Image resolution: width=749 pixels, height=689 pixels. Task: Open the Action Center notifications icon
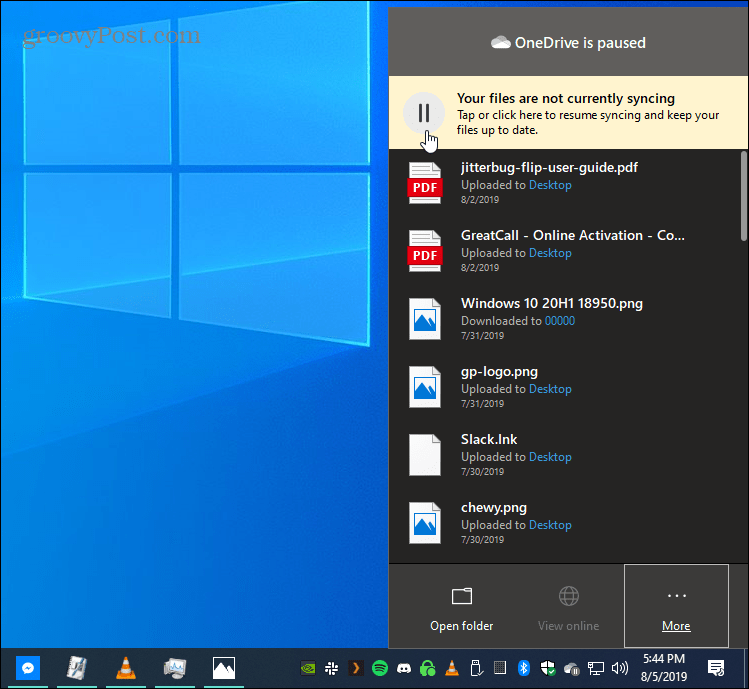pyautogui.click(x=716, y=667)
